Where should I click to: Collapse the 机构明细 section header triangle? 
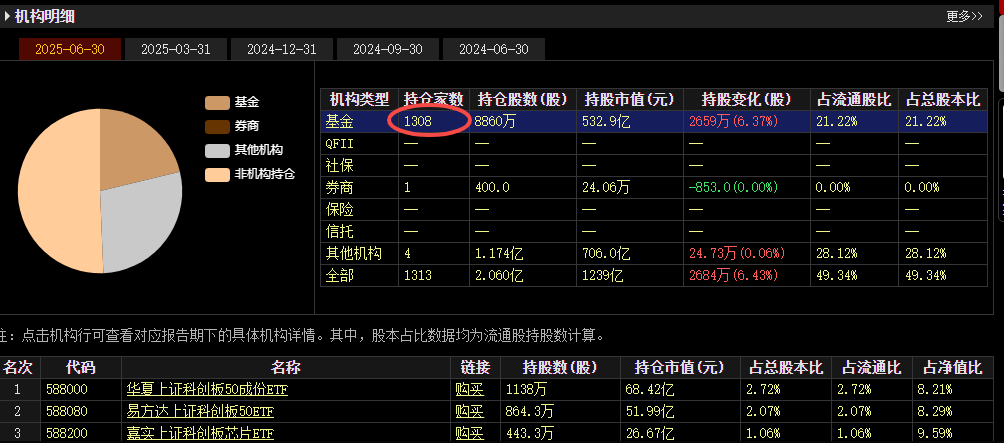coord(7,16)
